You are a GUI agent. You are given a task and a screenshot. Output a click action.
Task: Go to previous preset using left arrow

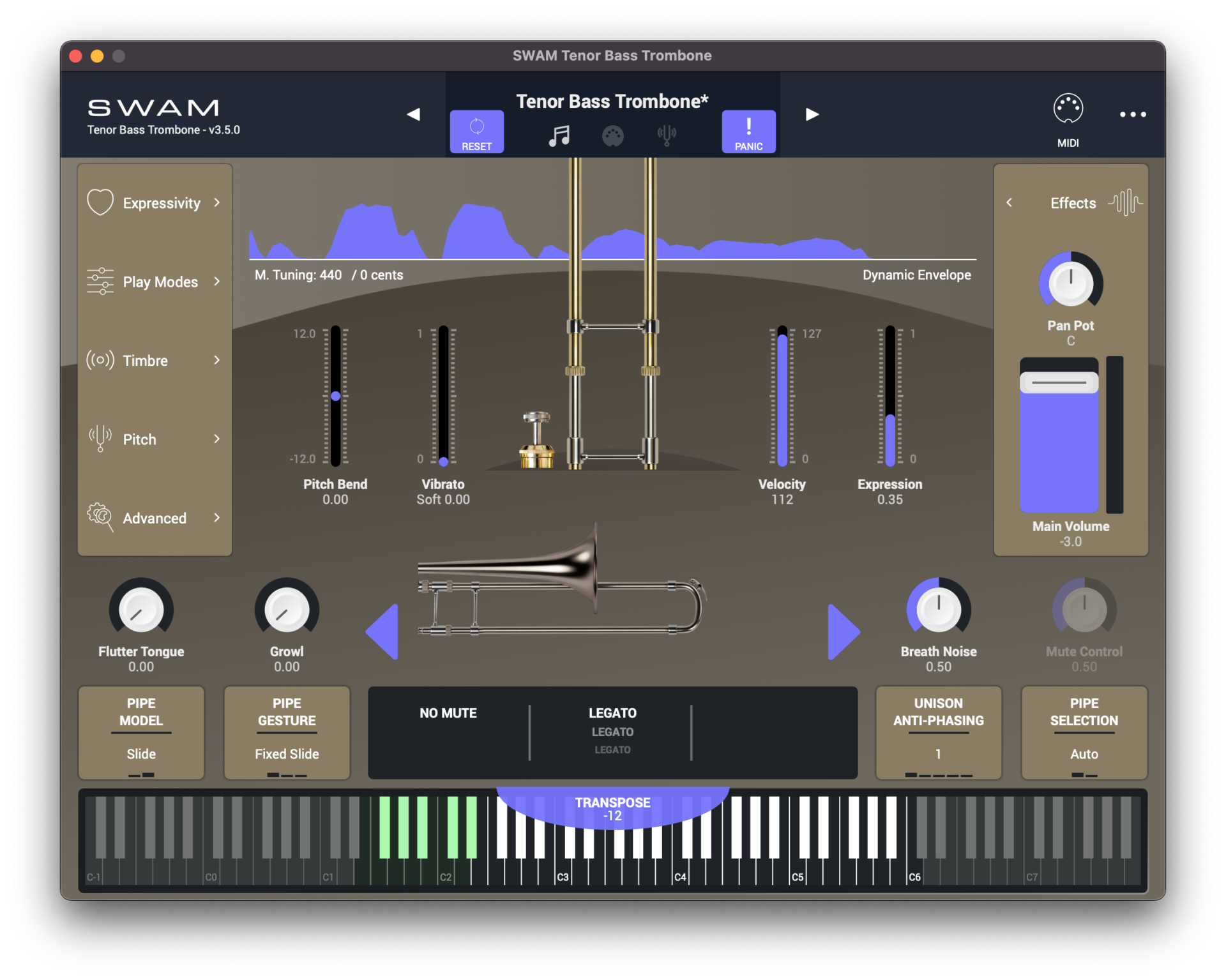[414, 114]
